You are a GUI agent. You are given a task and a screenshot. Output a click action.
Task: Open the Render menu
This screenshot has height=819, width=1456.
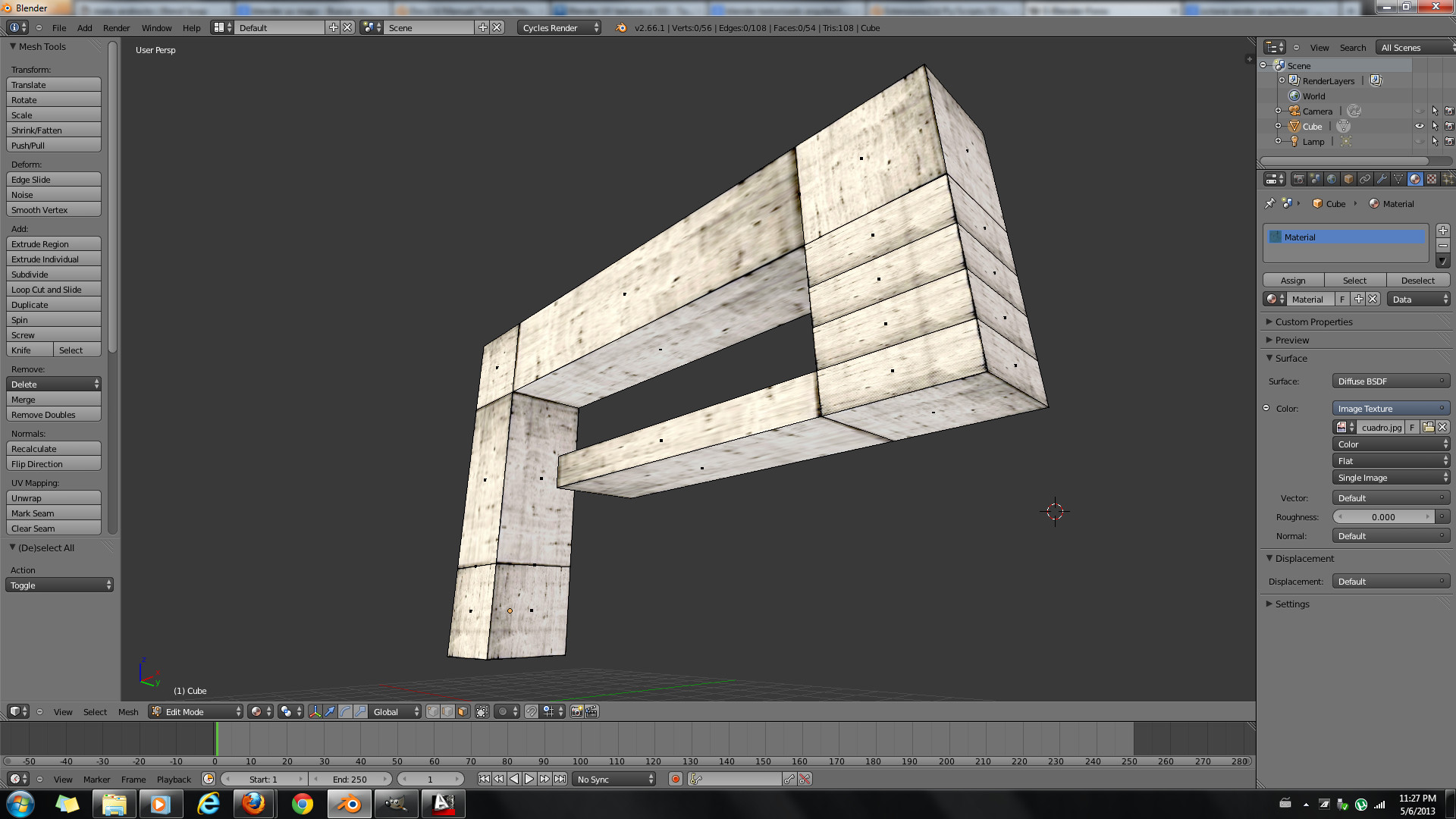116,28
